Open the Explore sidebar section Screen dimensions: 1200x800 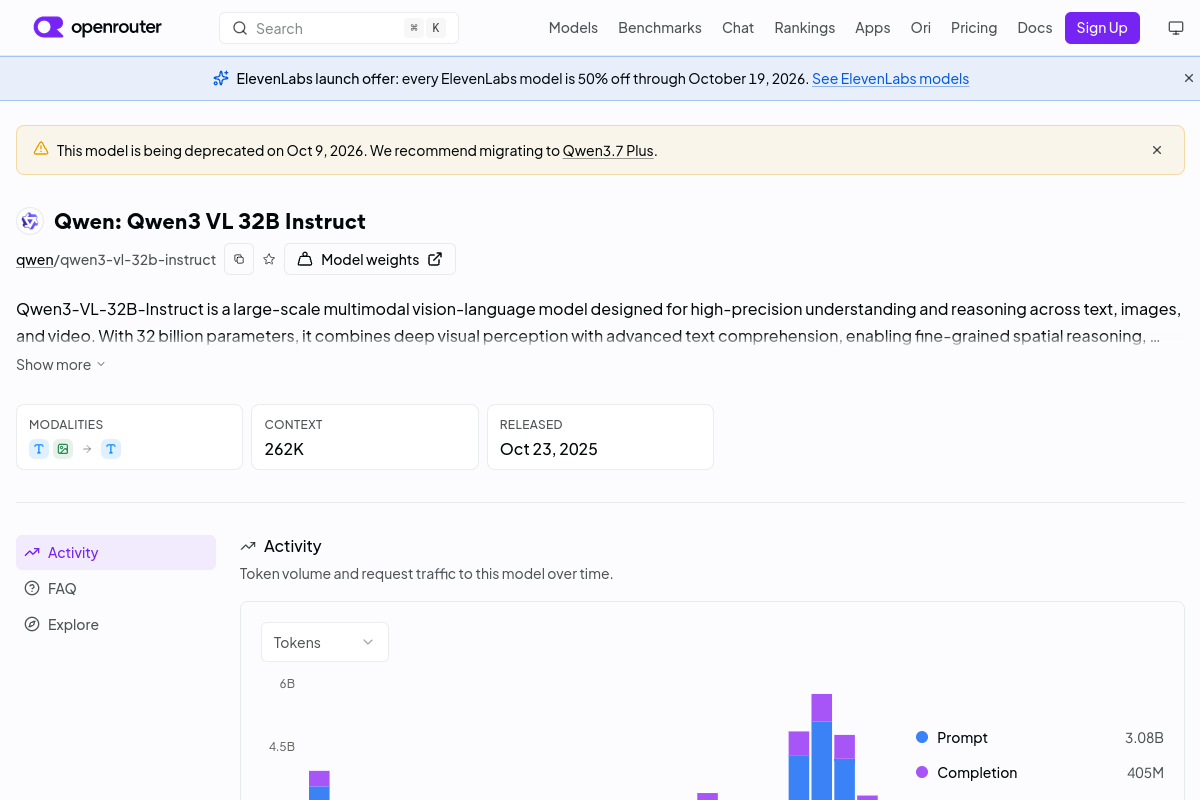pyautogui.click(x=116, y=624)
